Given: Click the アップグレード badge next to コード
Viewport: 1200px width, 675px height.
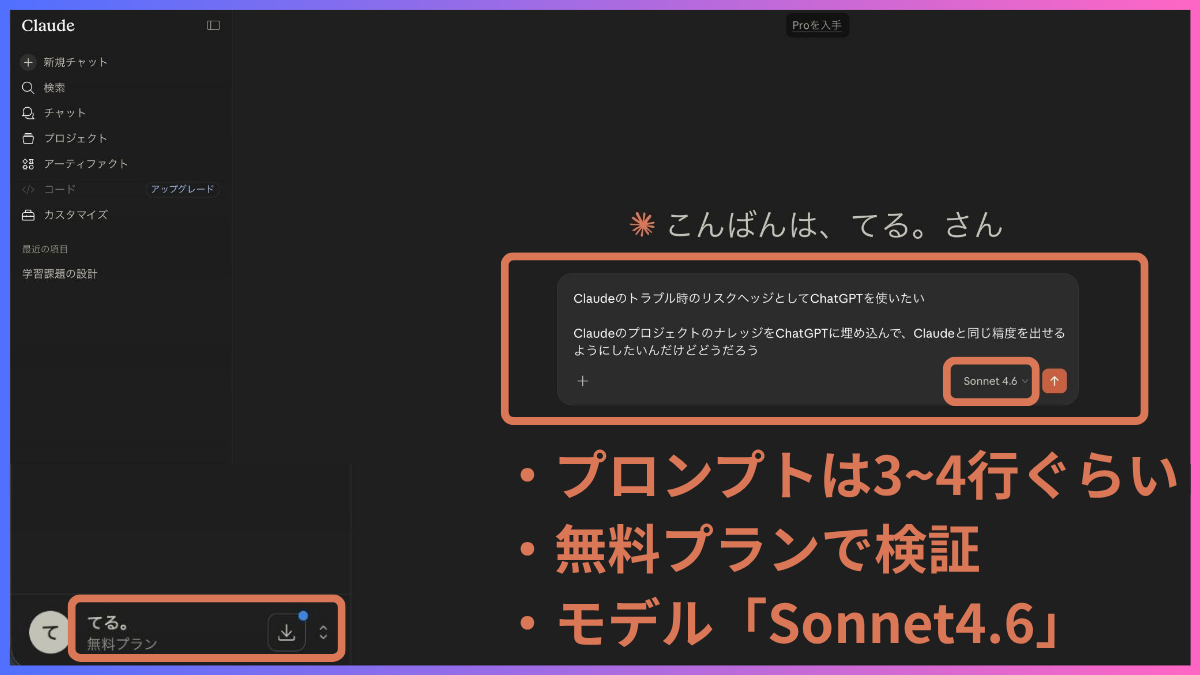Looking at the screenshot, I should coord(182,189).
